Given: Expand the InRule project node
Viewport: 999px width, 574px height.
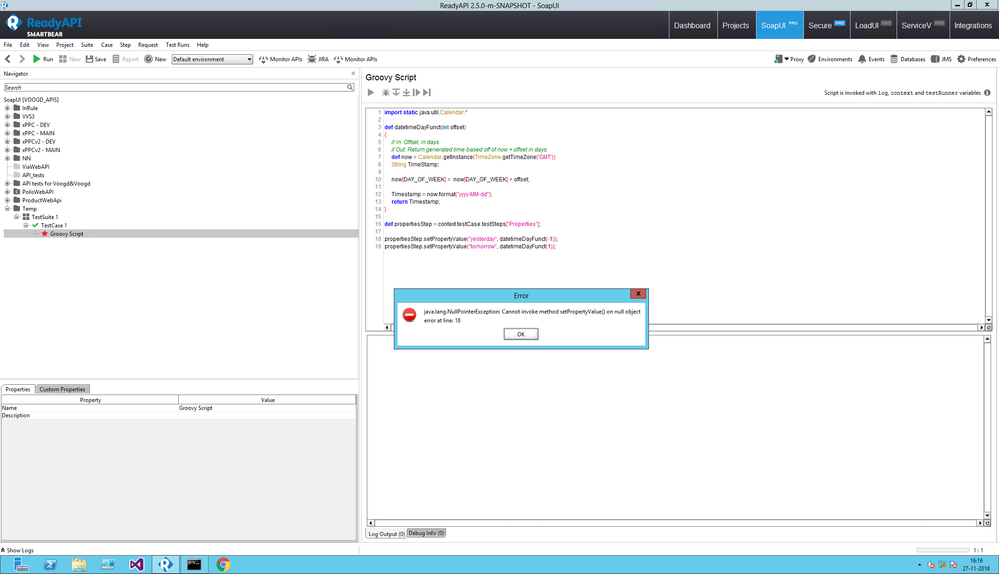Looking at the screenshot, I should click(7, 108).
